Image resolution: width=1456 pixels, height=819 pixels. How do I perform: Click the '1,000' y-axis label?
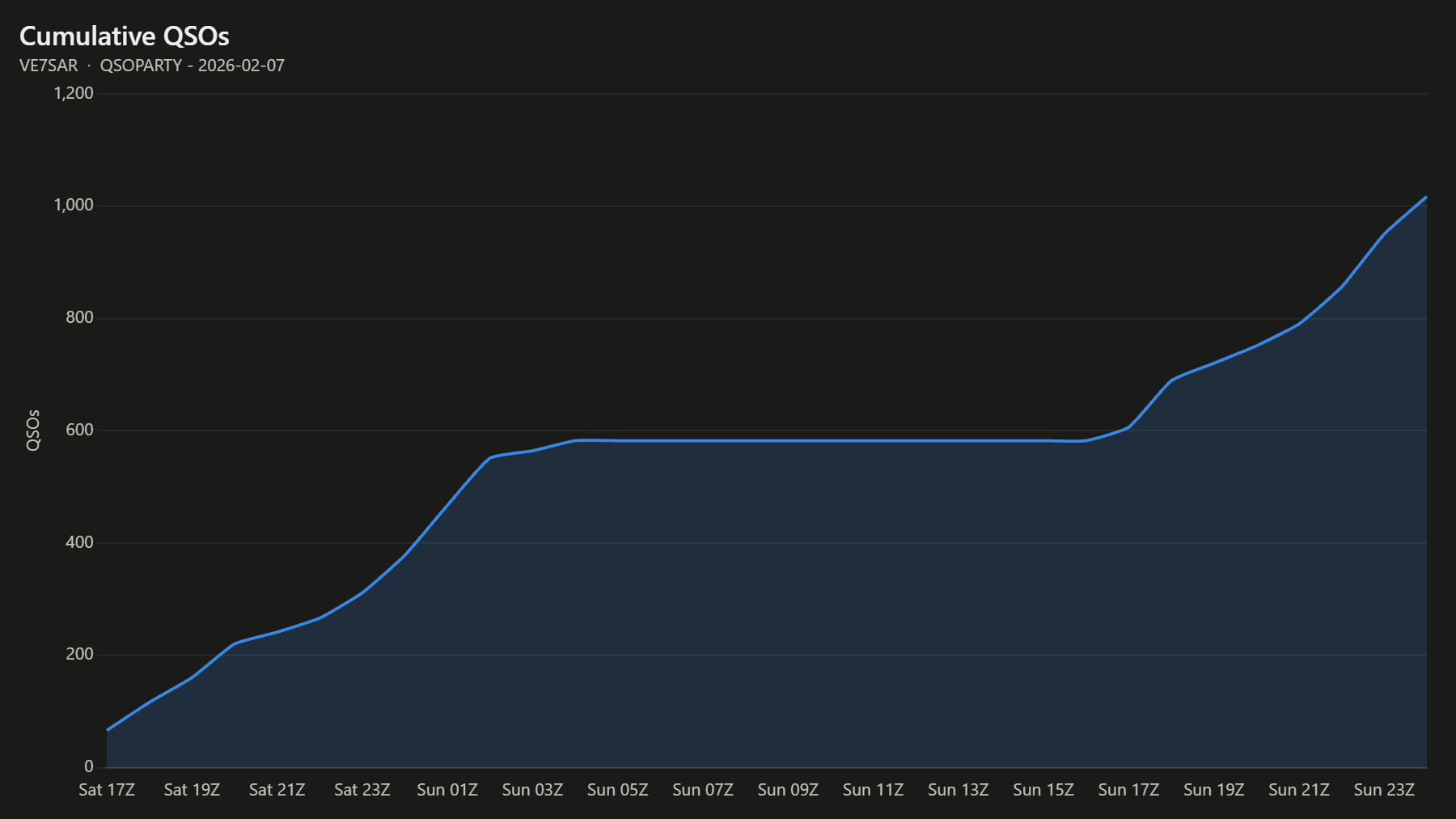(74, 206)
